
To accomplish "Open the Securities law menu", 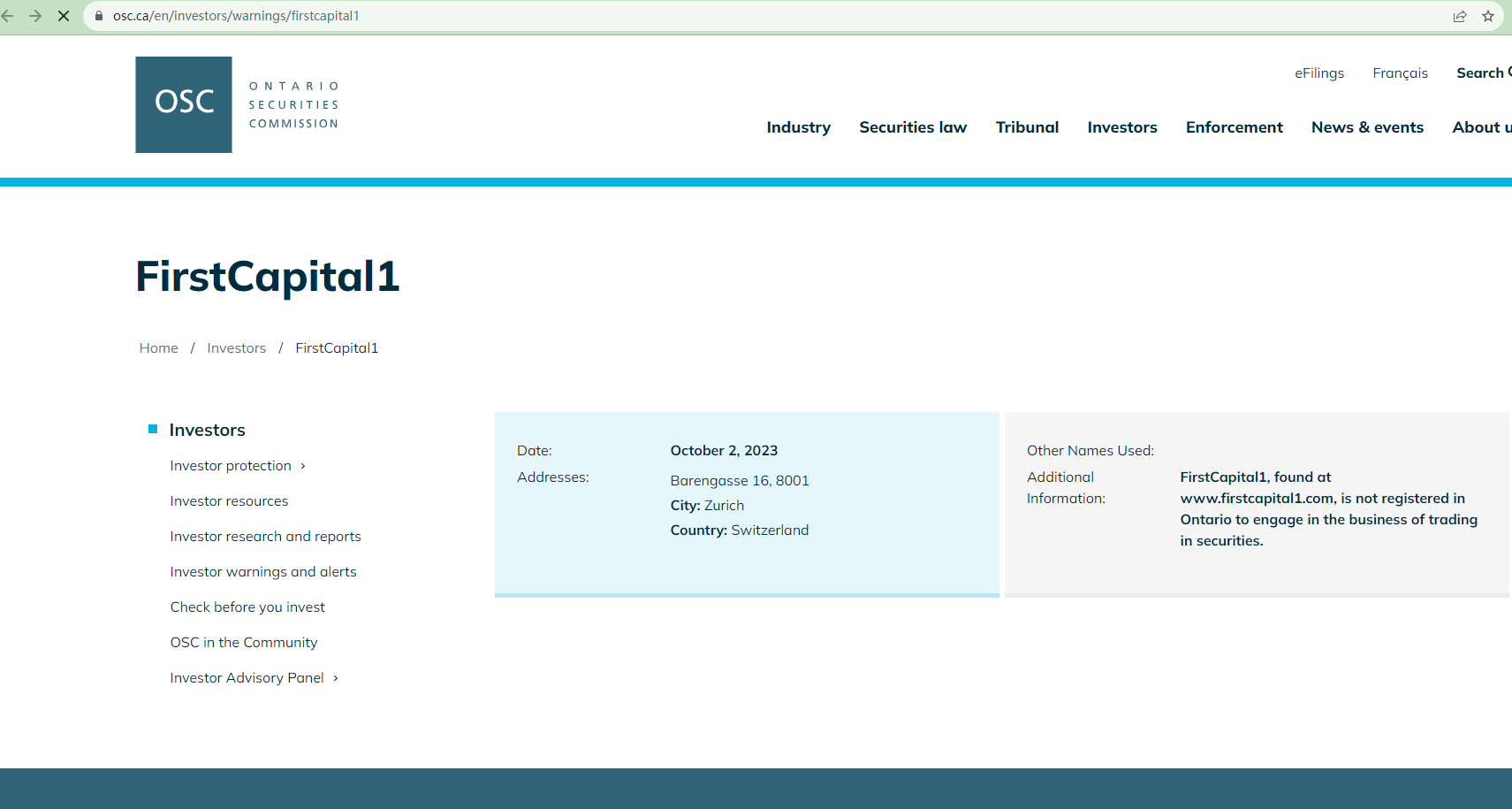I will 913,127.
